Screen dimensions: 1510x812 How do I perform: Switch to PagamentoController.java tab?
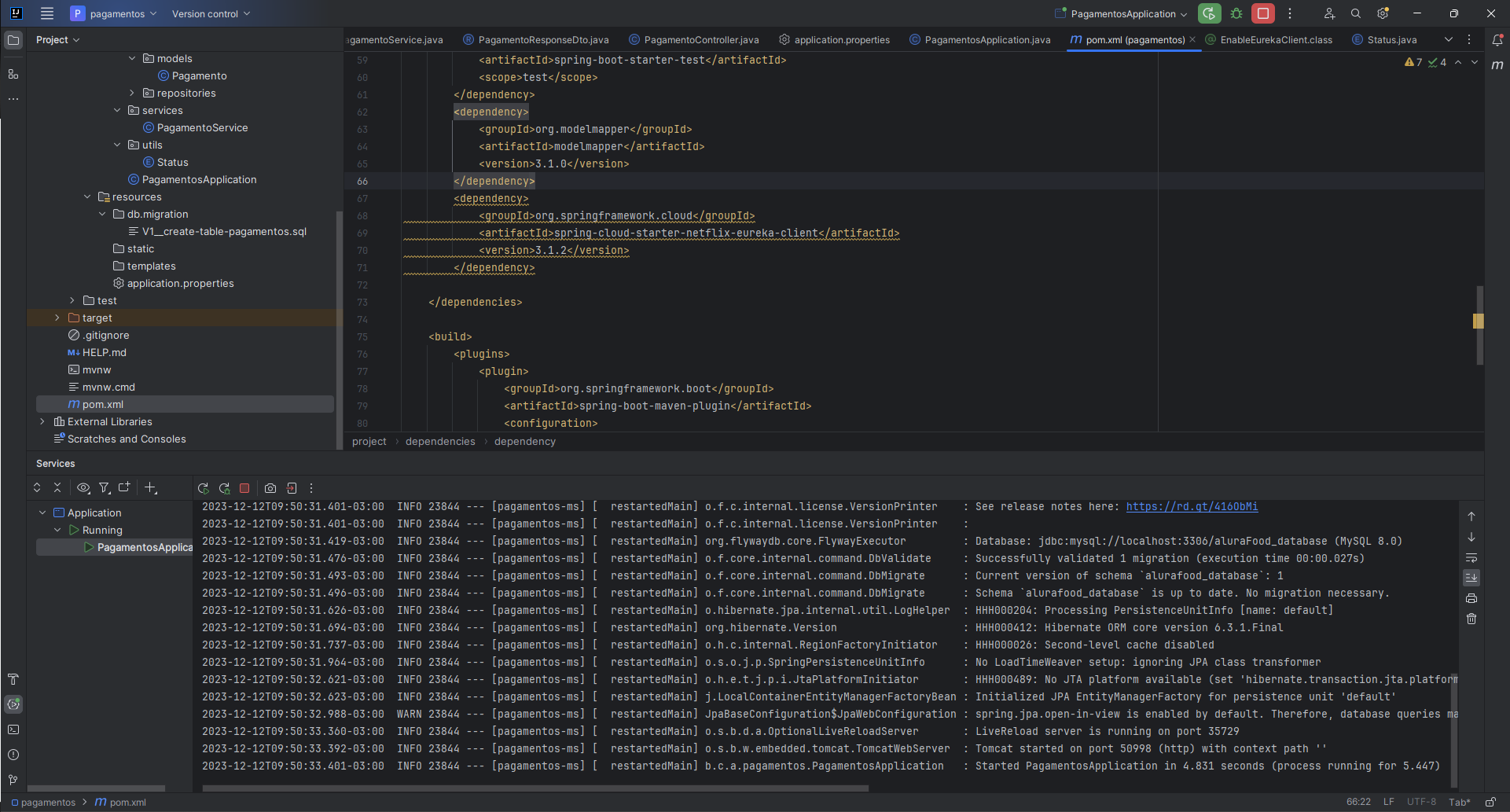tap(694, 39)
